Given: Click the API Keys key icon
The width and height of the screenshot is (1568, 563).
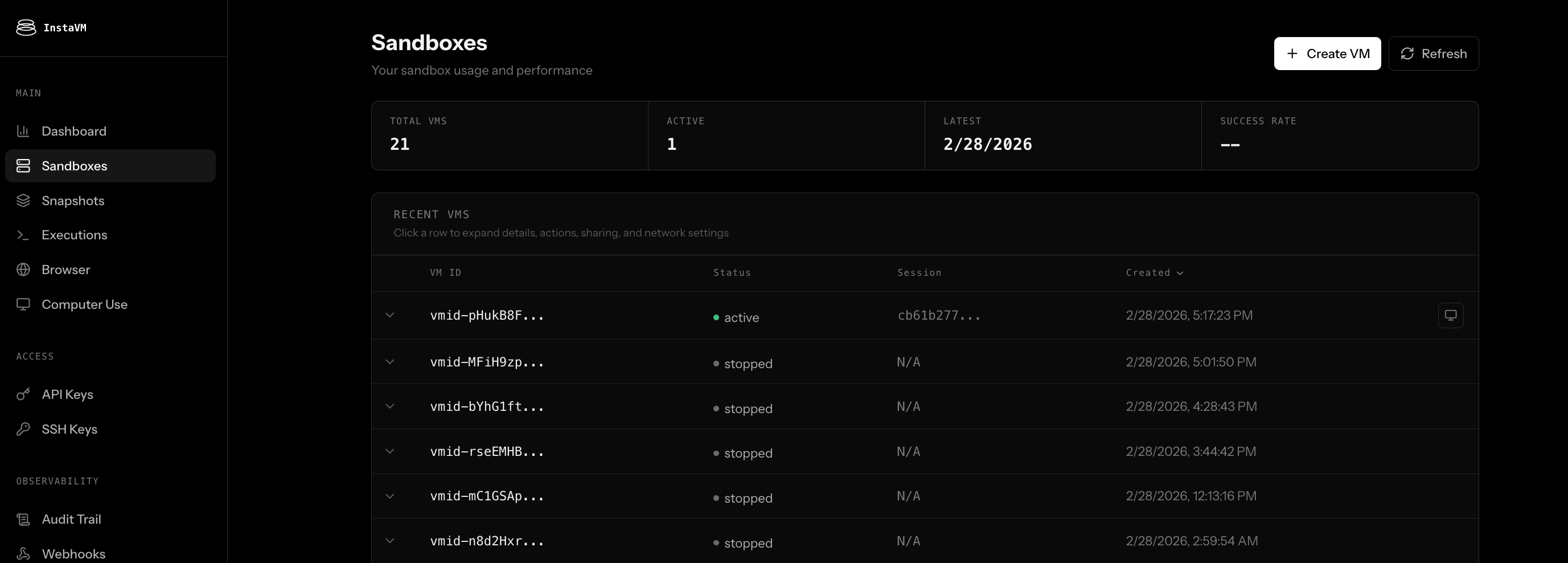Looking at the screenshot, I should click(23, 394).
